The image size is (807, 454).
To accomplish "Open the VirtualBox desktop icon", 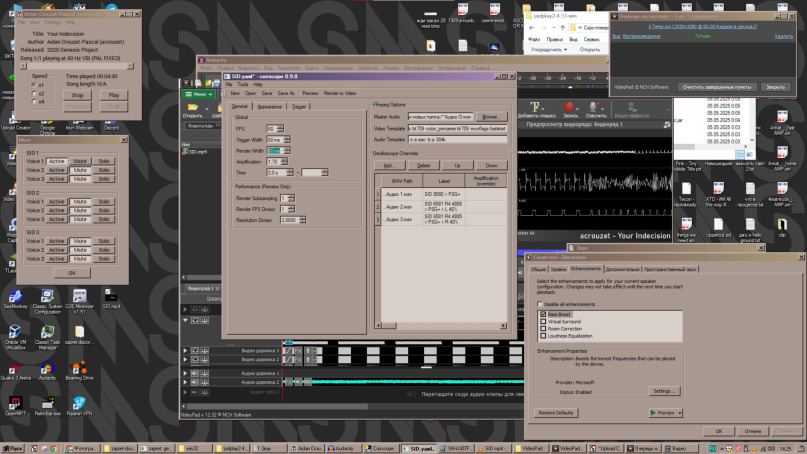I will click(15, 330).
